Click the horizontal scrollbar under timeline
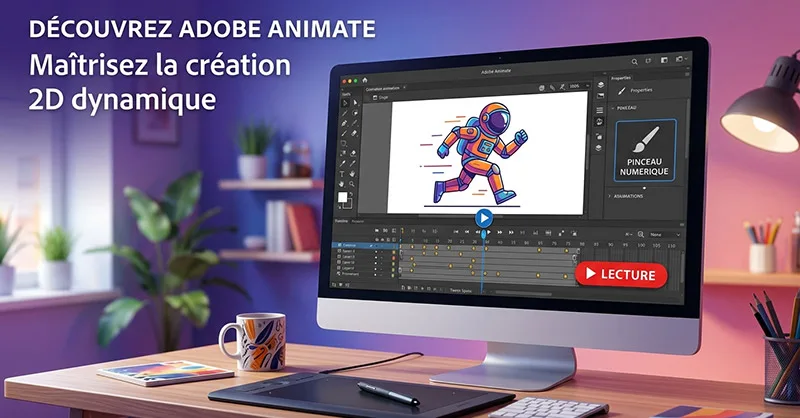 (x=522, y=293)
